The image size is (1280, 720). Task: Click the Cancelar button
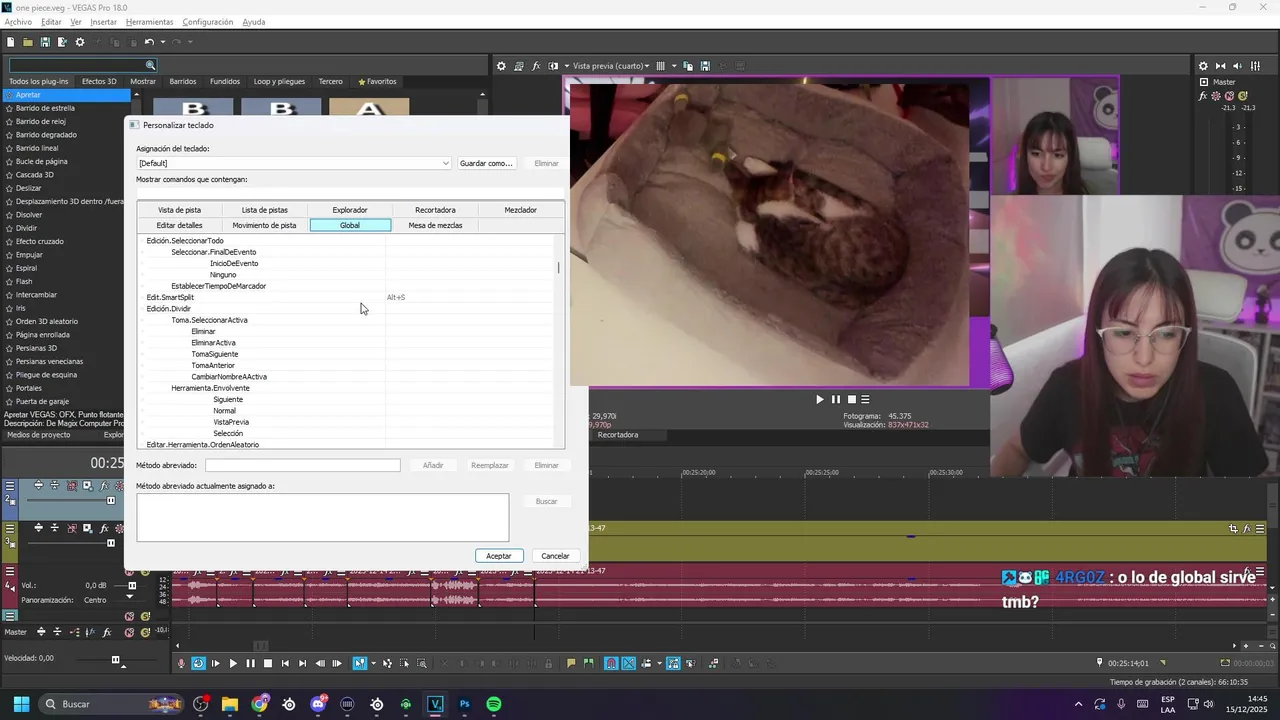(x=555, y=556)
